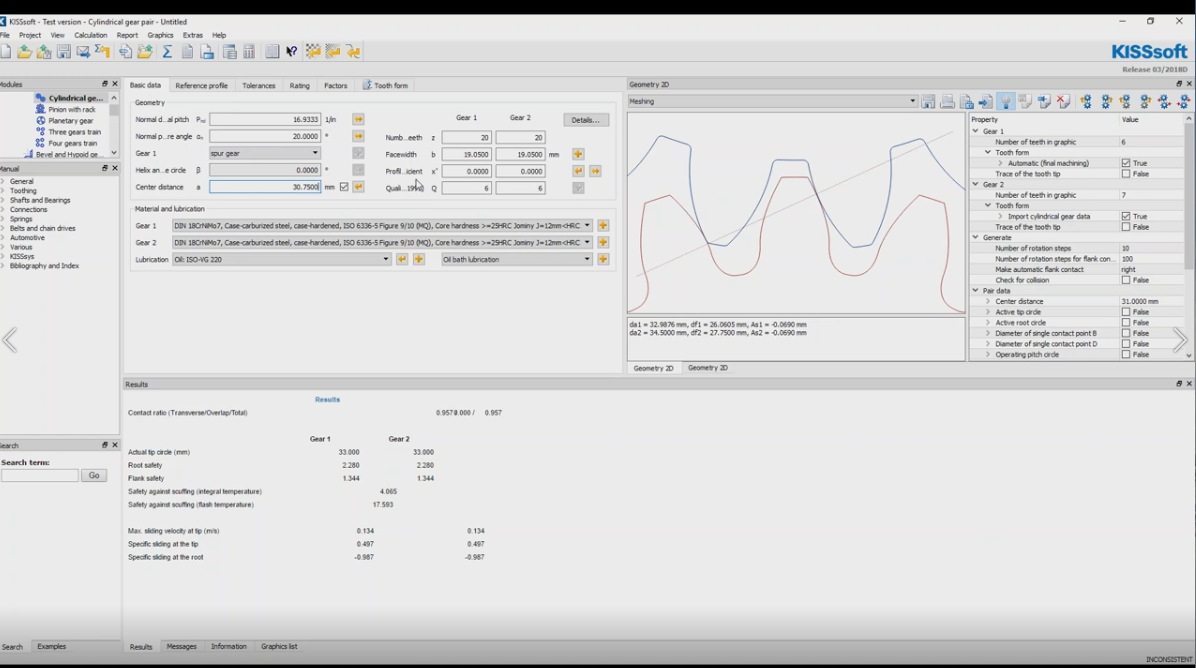Click the Open file folder icon
The height and width of the screenshot is (668, 1196).
24,52
